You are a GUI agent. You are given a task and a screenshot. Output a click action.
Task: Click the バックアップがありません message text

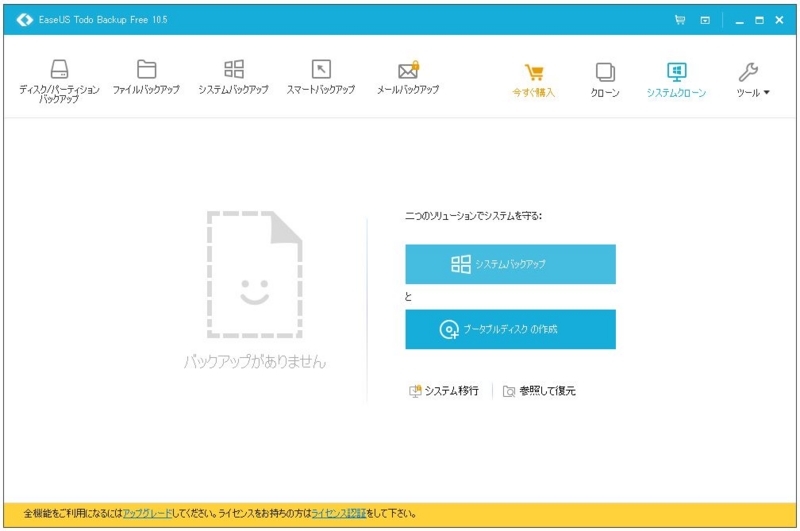click(255, 362)
